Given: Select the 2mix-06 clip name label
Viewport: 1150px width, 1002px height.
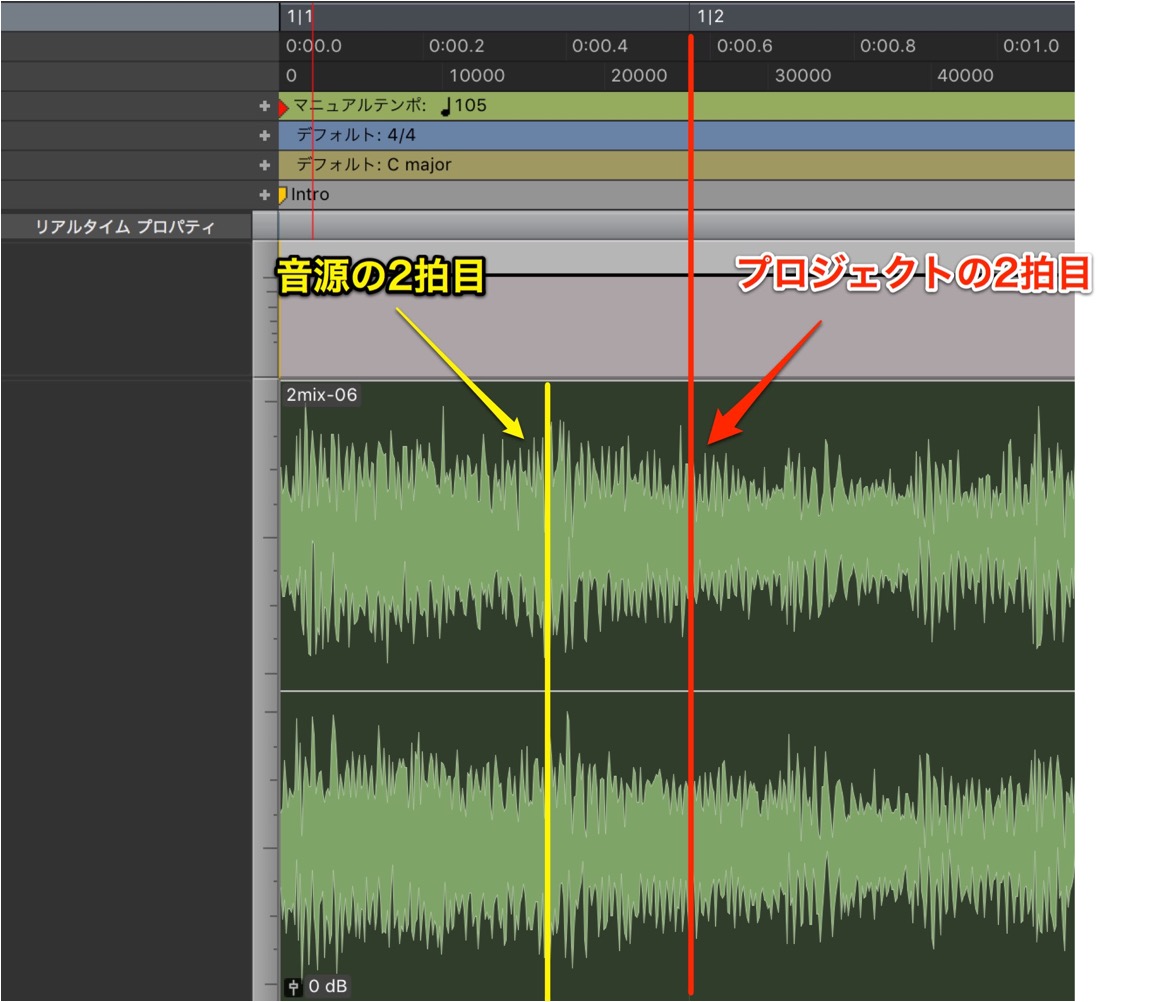Looking at the screenshot, I should pos(321,395).
